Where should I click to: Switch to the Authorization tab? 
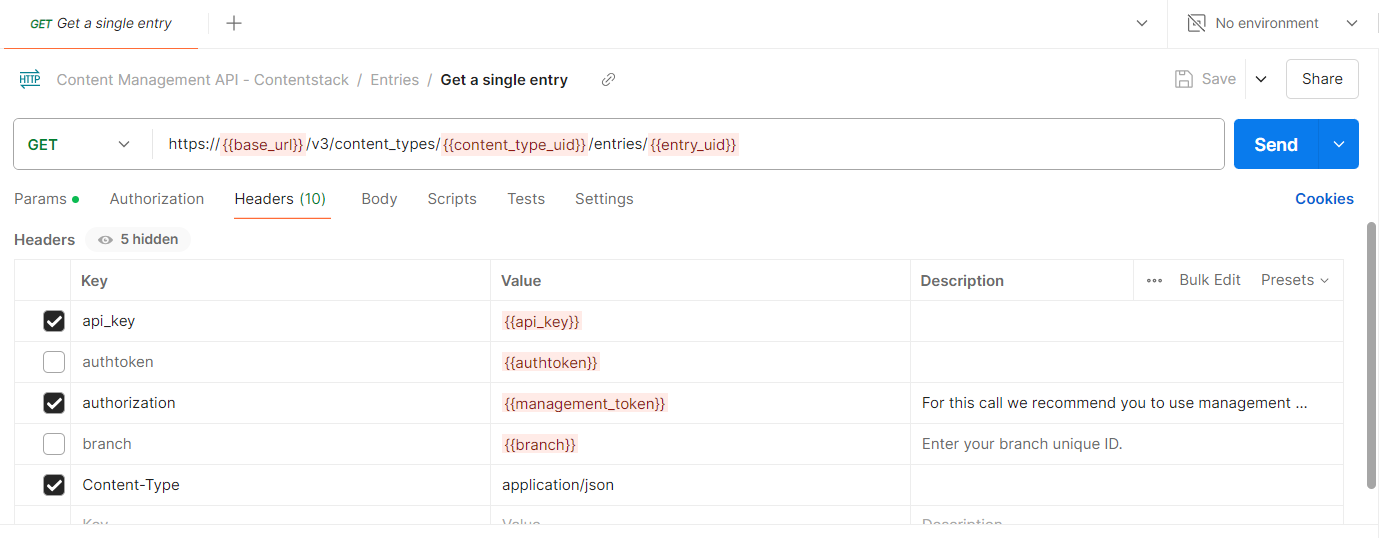157,199
